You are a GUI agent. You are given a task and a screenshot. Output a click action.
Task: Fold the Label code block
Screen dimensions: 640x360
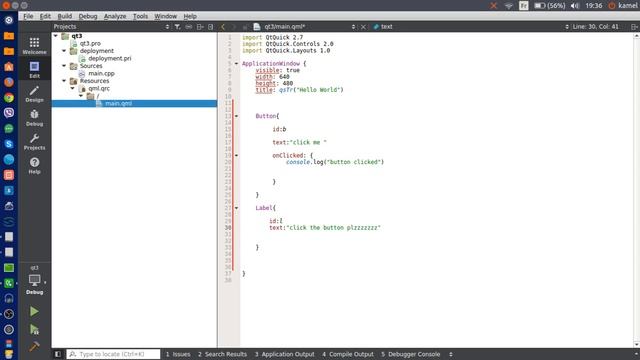[x=236, y=208]
